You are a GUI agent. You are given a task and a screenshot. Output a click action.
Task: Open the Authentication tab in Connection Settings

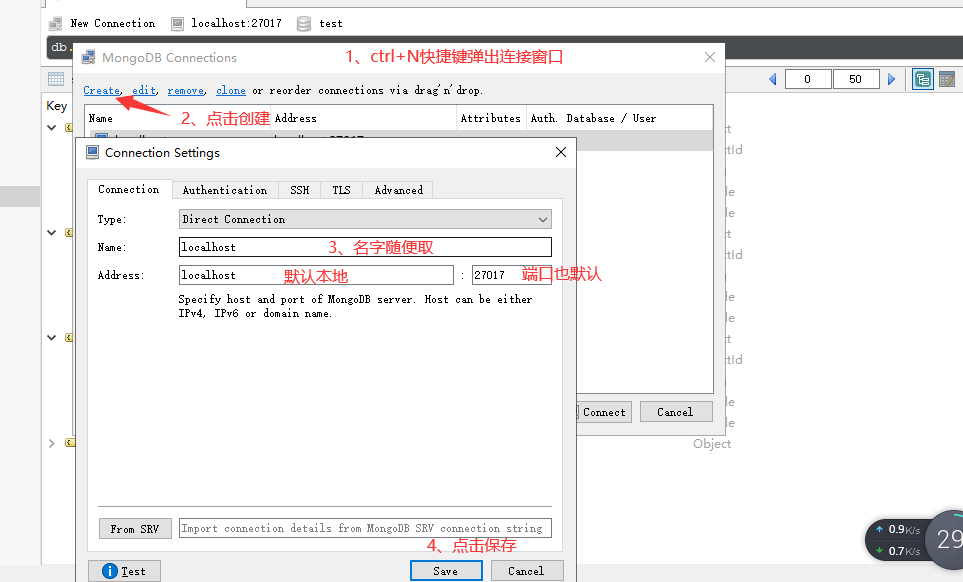point(225,190)
